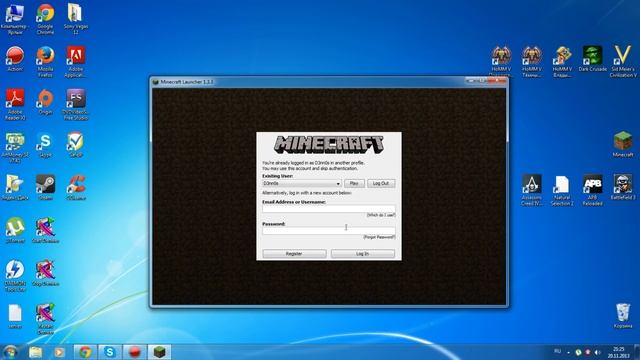Select the Battlefield 3 desktop shortcut
Viewport: 640px width, 360px height.
[x=623, y=187]
